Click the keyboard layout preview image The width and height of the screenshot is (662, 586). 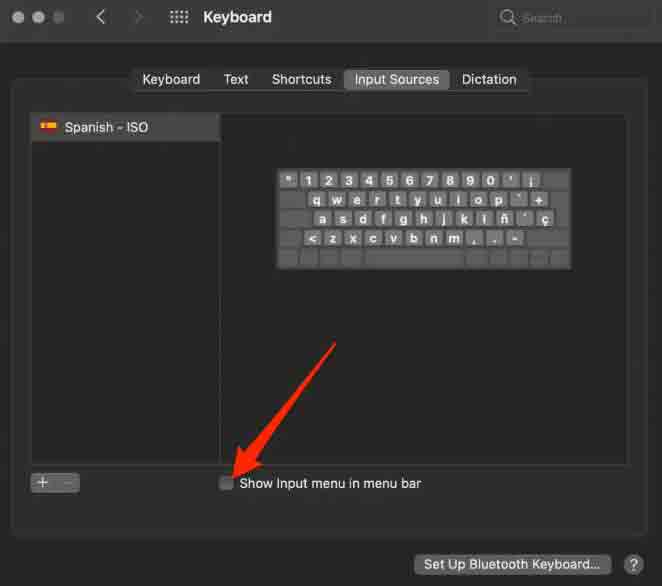[424, 219]
